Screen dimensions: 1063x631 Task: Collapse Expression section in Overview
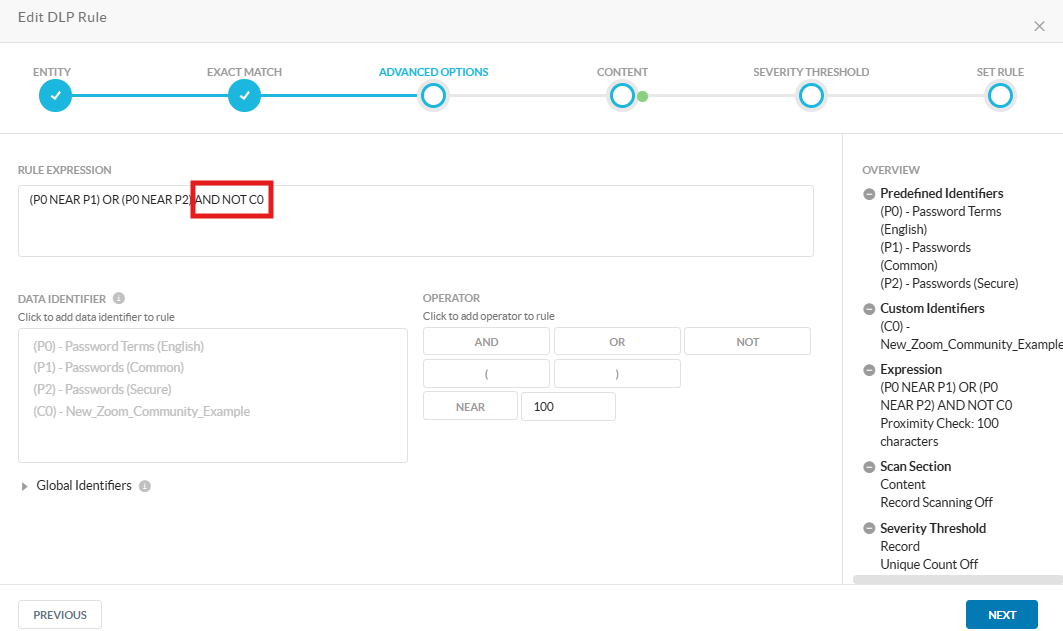pyautogui.click(x=869, y=370)
